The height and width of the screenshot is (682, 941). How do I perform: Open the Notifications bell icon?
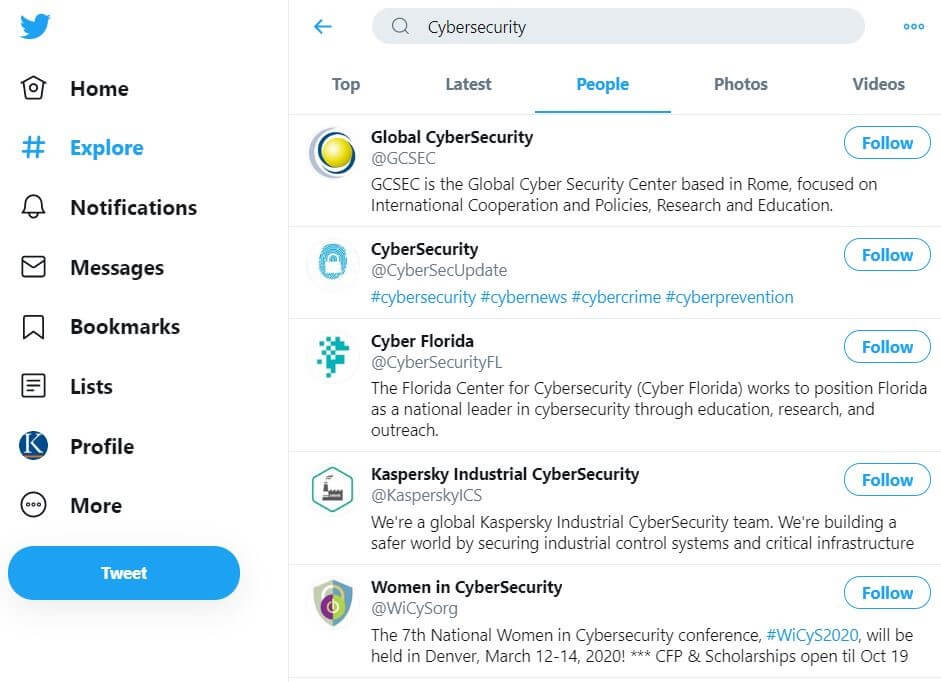33,207
